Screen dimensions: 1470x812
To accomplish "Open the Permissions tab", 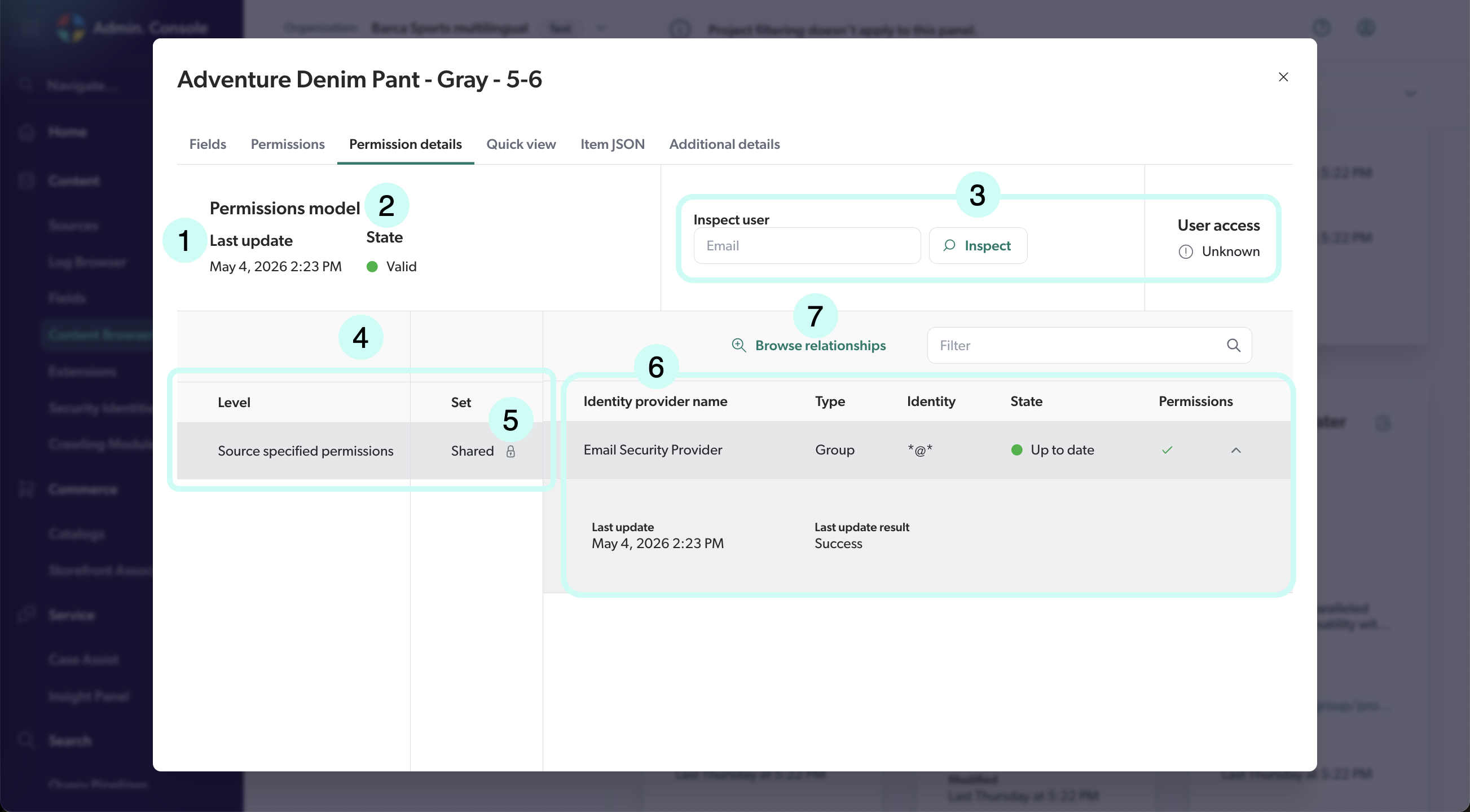I will click(x=288, y=144).
